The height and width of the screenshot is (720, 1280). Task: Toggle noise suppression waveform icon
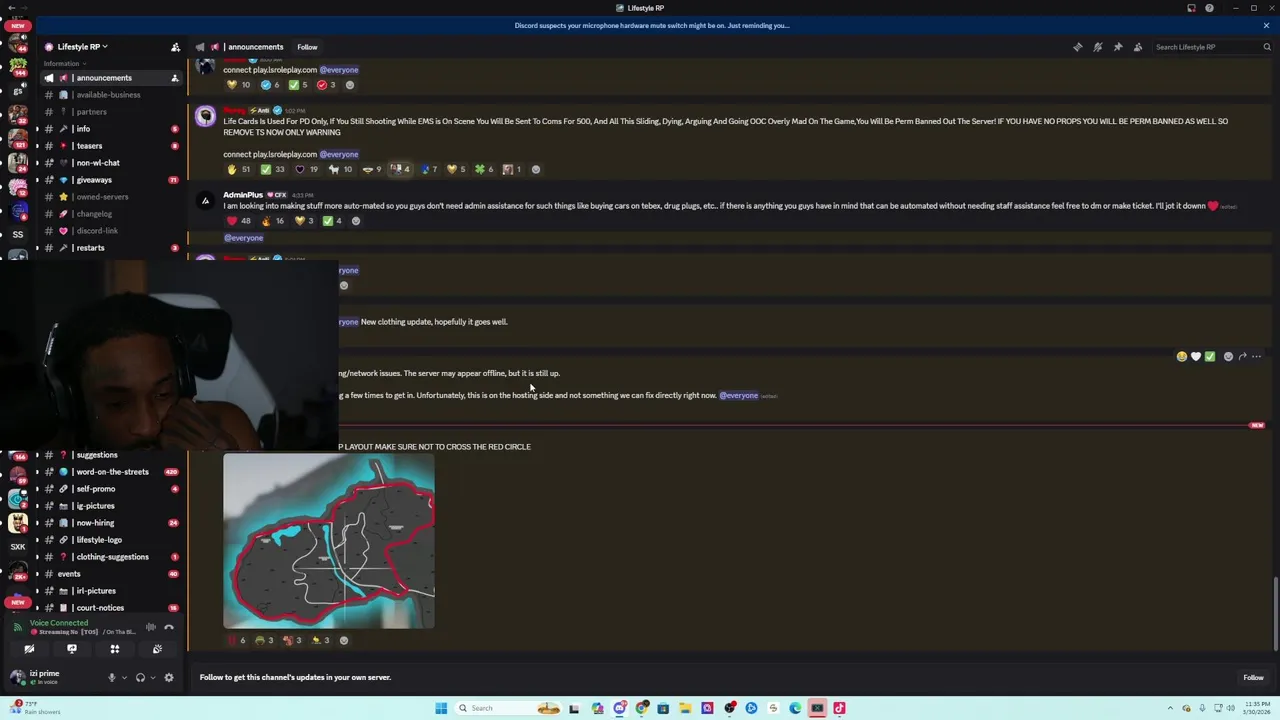tap(150, 627)
